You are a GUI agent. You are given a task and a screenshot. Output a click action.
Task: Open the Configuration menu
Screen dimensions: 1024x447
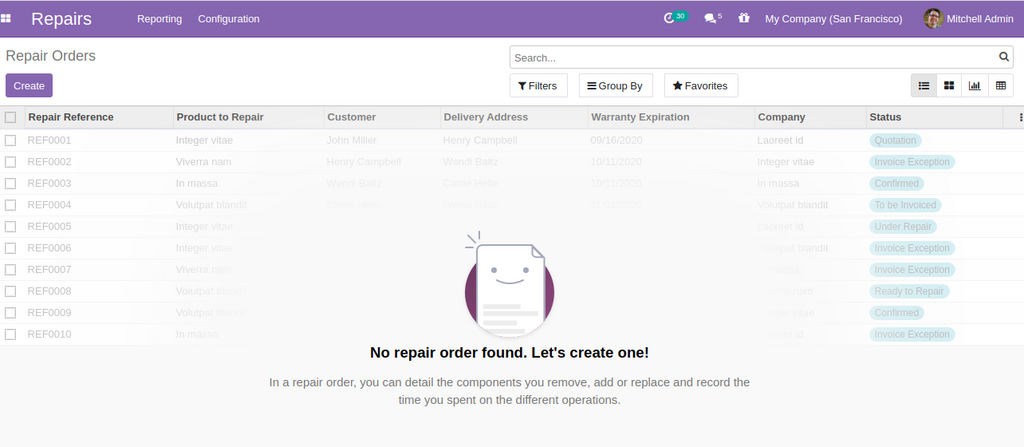pos(228,19)
